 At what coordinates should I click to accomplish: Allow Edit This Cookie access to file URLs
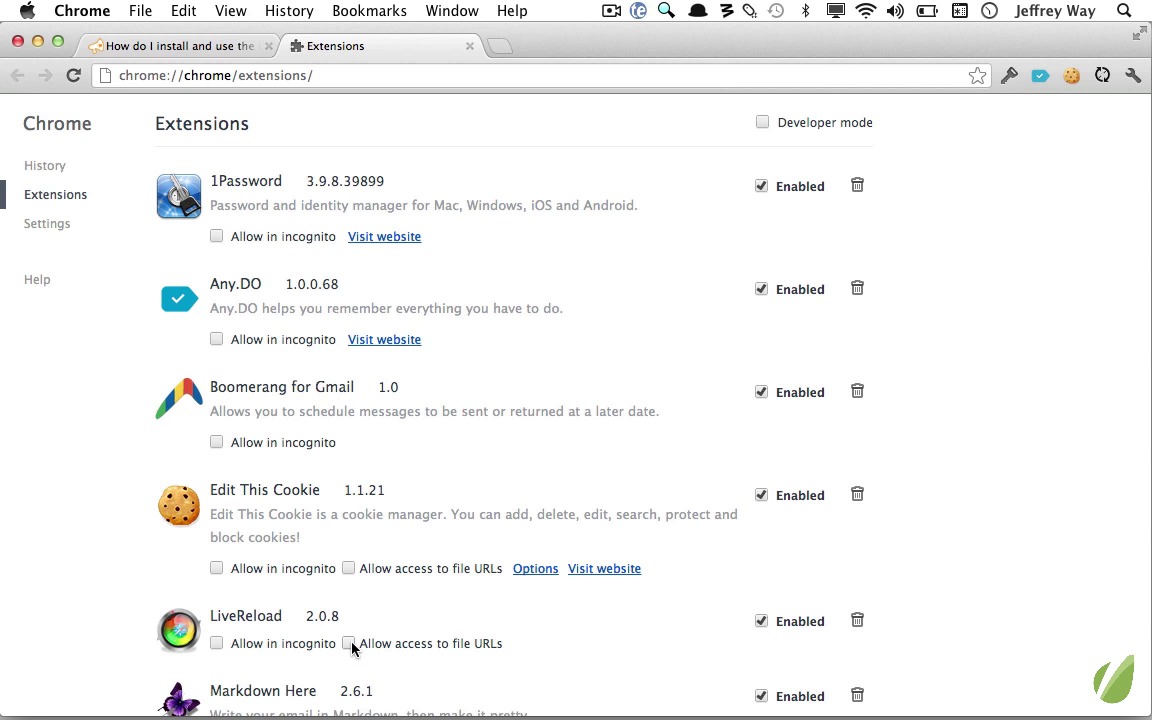(x=348, y=568)
